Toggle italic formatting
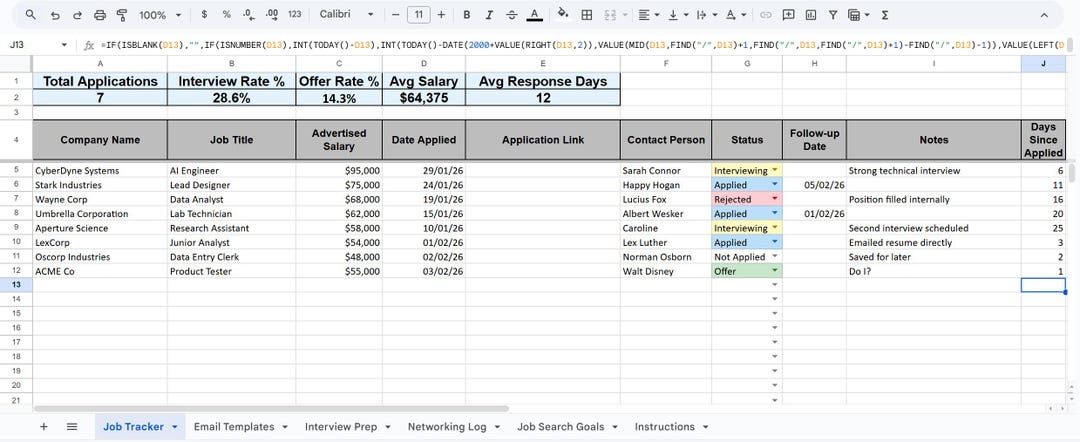 (489, 14)
